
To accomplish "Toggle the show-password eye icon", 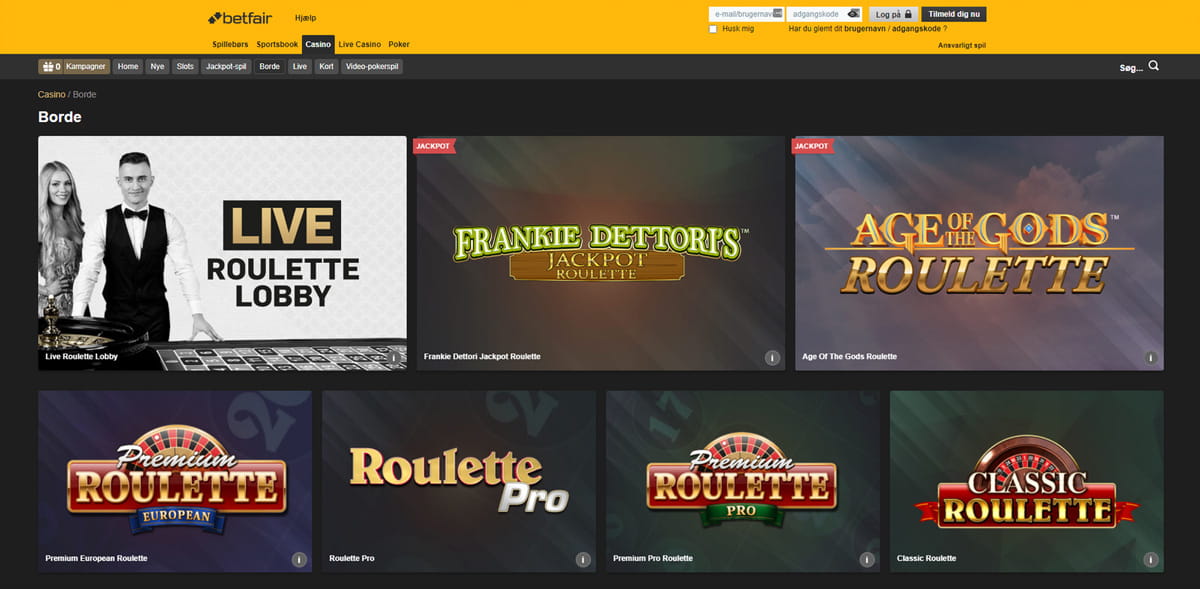I will click(853, 14).
